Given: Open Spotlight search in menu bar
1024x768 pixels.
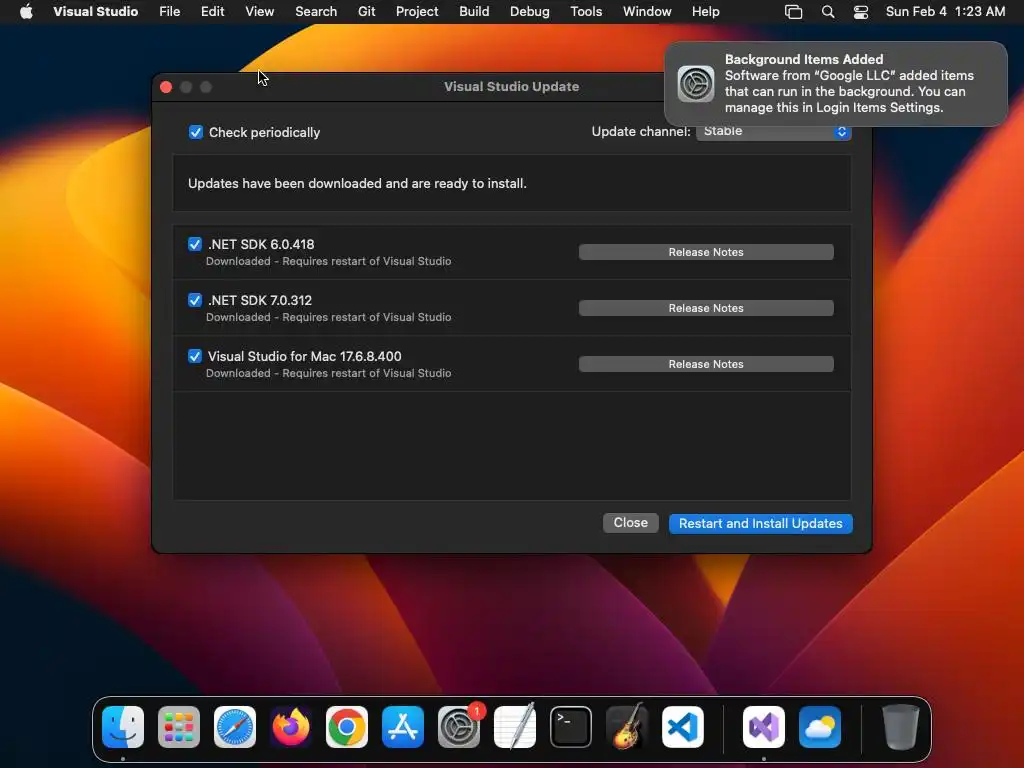Looking at the screenshot, I should point(827,12).
